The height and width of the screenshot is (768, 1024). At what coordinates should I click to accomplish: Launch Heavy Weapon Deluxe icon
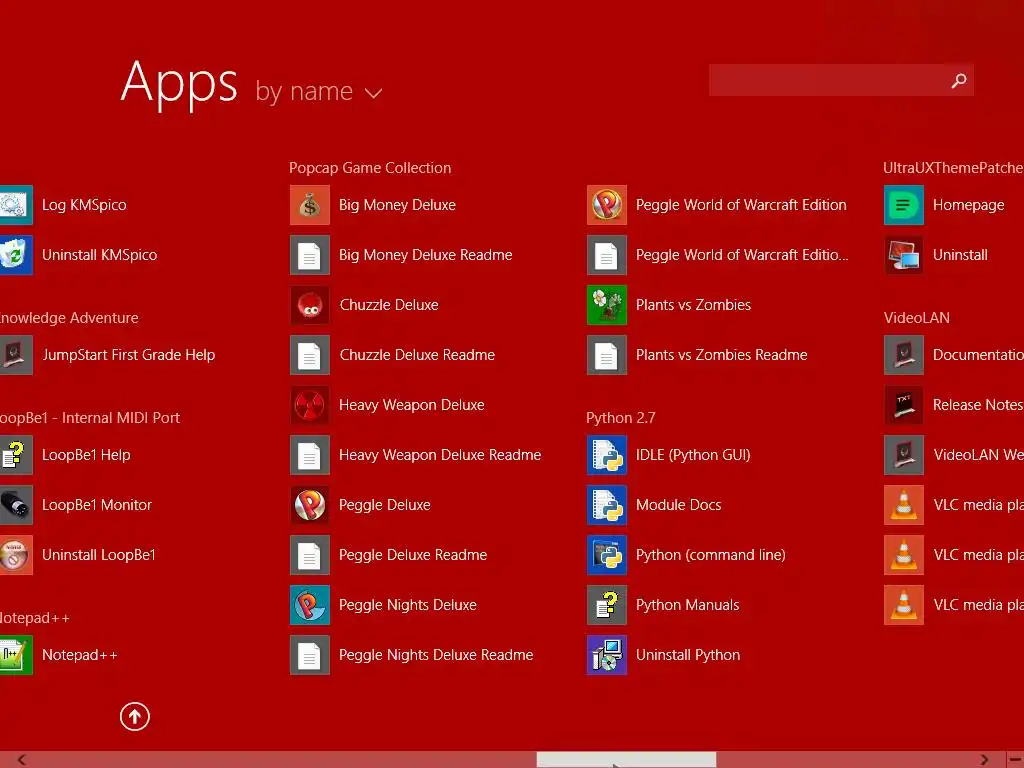pos(310,405)
